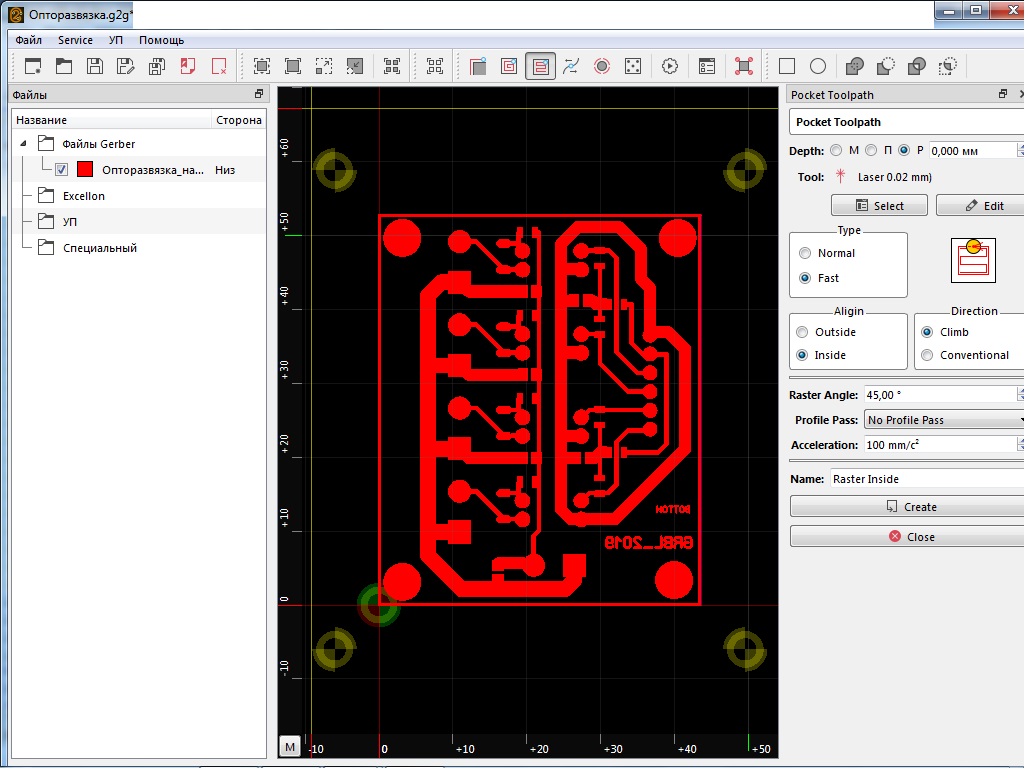Screen dimensions: 1032x774
Task: Click the red Gerber layer color swatch
Action: pyautogui.click(x=85, y=170)
